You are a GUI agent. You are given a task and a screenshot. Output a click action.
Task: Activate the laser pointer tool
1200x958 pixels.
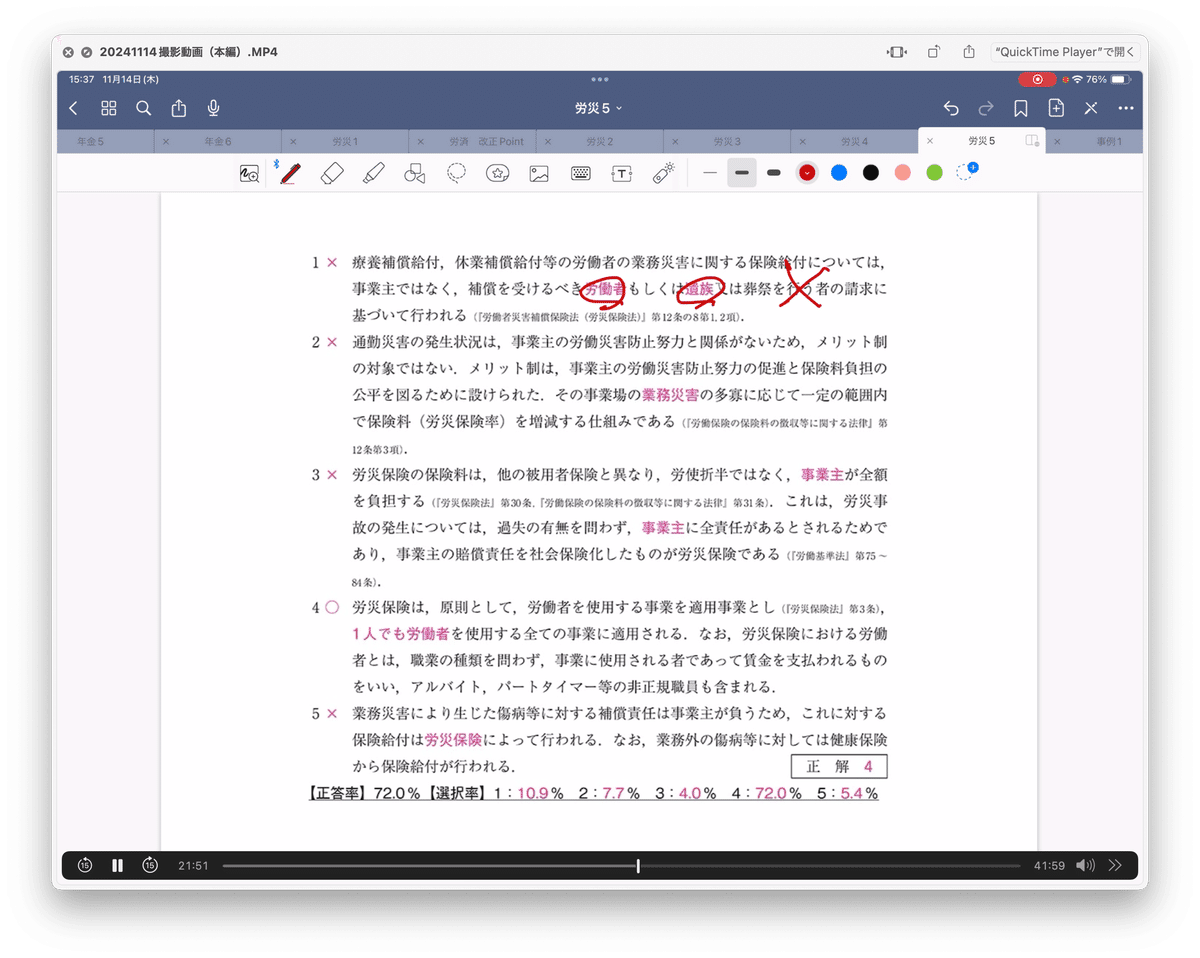[x=664, y=173]
